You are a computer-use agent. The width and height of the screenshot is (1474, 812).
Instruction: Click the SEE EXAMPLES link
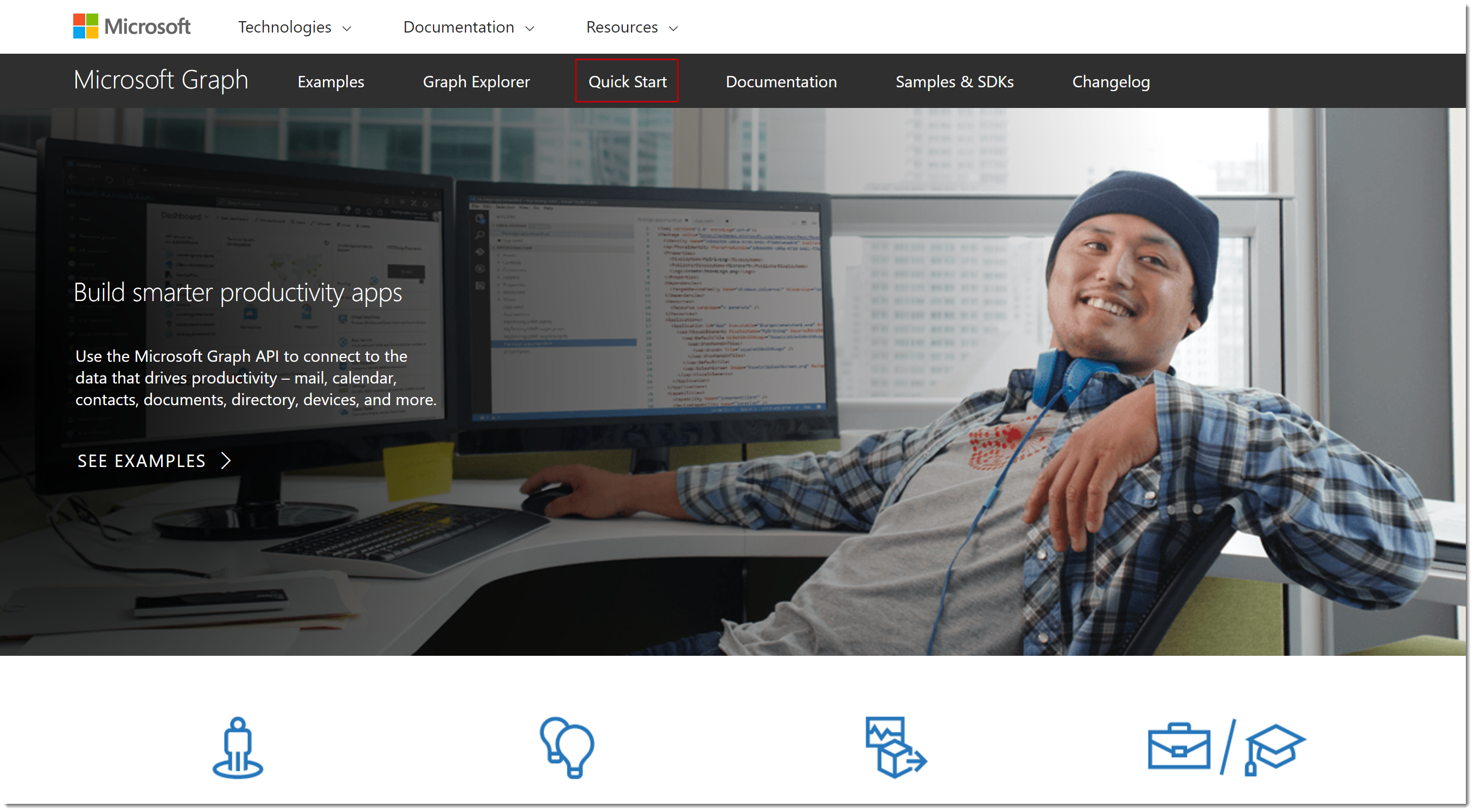[142, 461]
